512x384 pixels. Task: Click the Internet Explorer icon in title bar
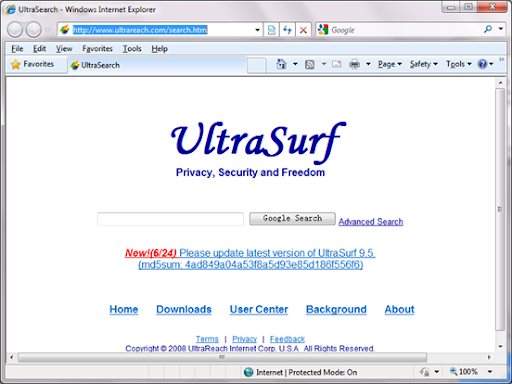11,9
